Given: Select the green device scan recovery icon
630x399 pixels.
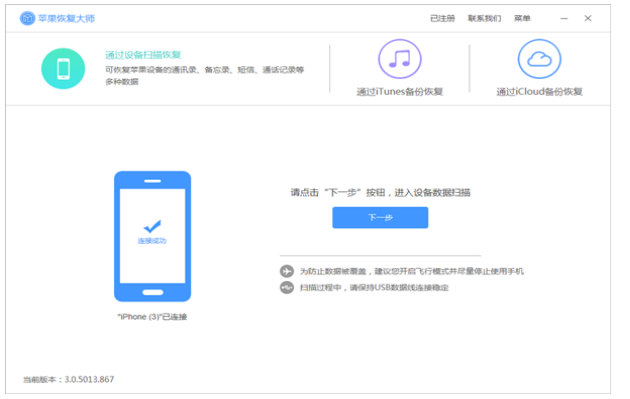Looking at the screenshot, I should (x=63, y=68).
